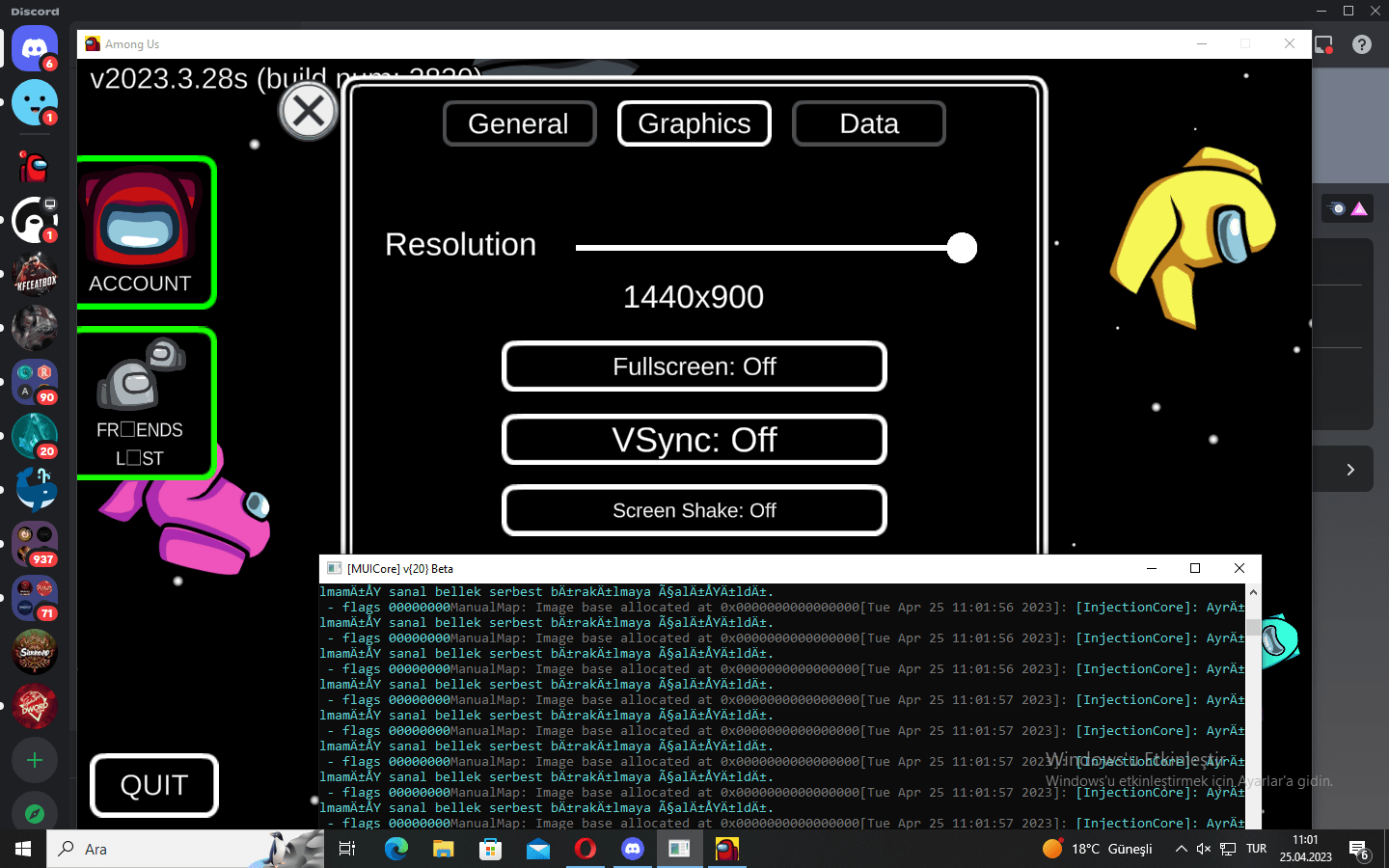The width and height of the screenshot is (1389, 868).
Task: Open Discord Help question mark icon
Action: (1362, 44)
